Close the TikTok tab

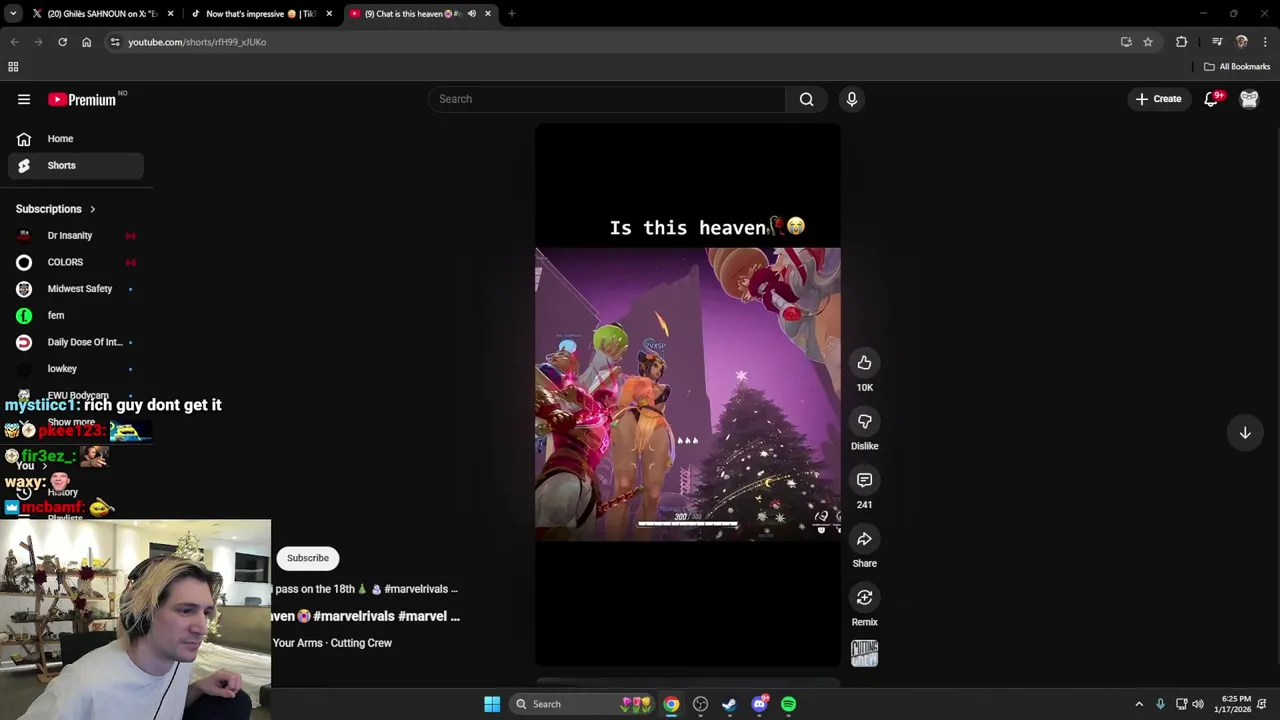(x=329, y=14)
